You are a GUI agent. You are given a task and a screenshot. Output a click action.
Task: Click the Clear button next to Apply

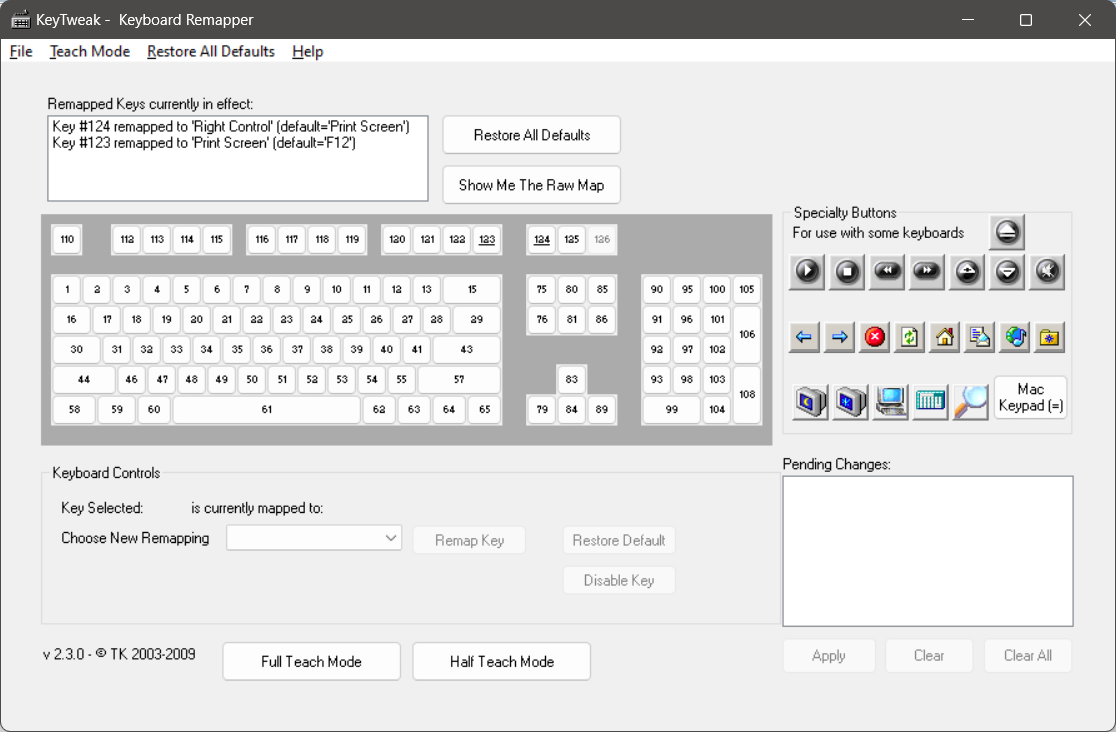(929, 656)
